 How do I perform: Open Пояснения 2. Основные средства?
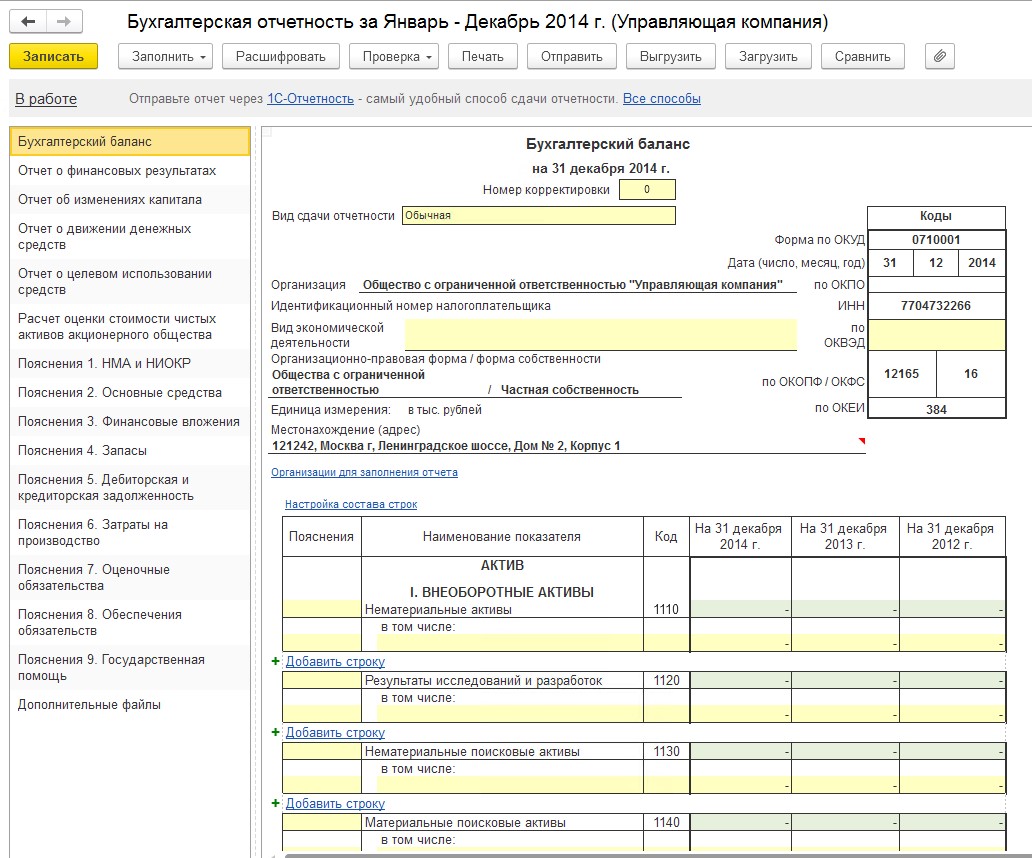pos(130,392)
